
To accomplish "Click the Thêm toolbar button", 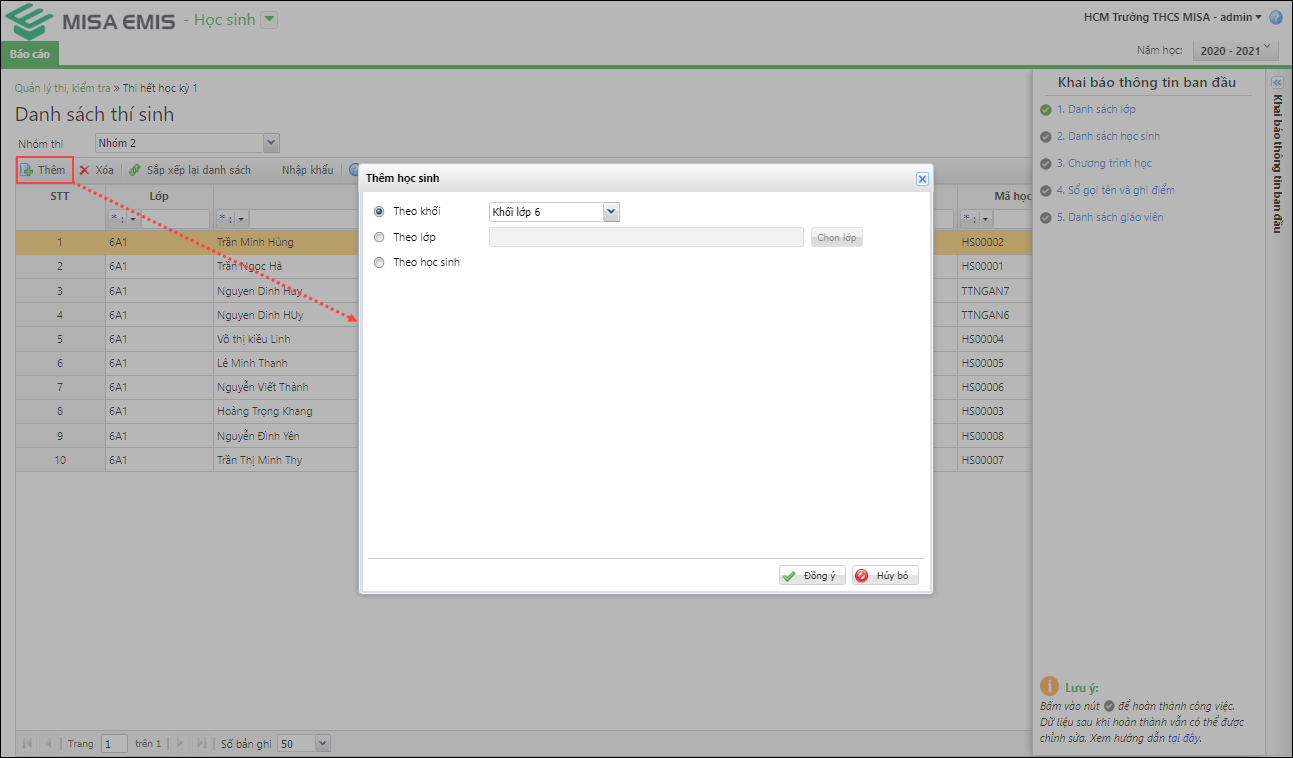I will [43, 170].
